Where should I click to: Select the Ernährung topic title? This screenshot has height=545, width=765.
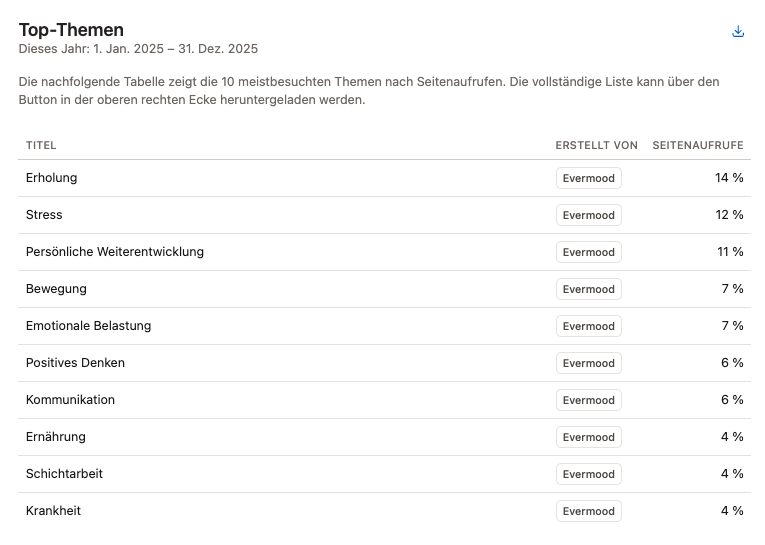click(56, 437)
